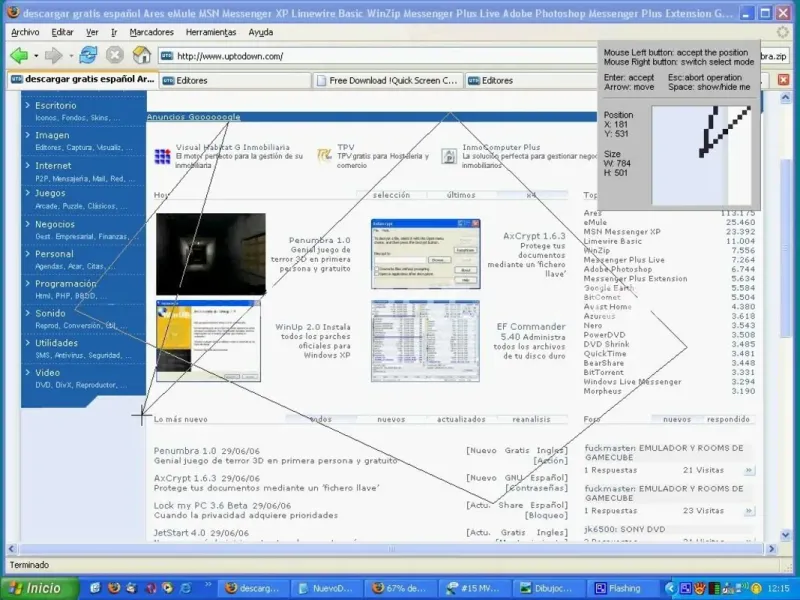
Task: Expand the Negocios category
Action: coord(55,224)
